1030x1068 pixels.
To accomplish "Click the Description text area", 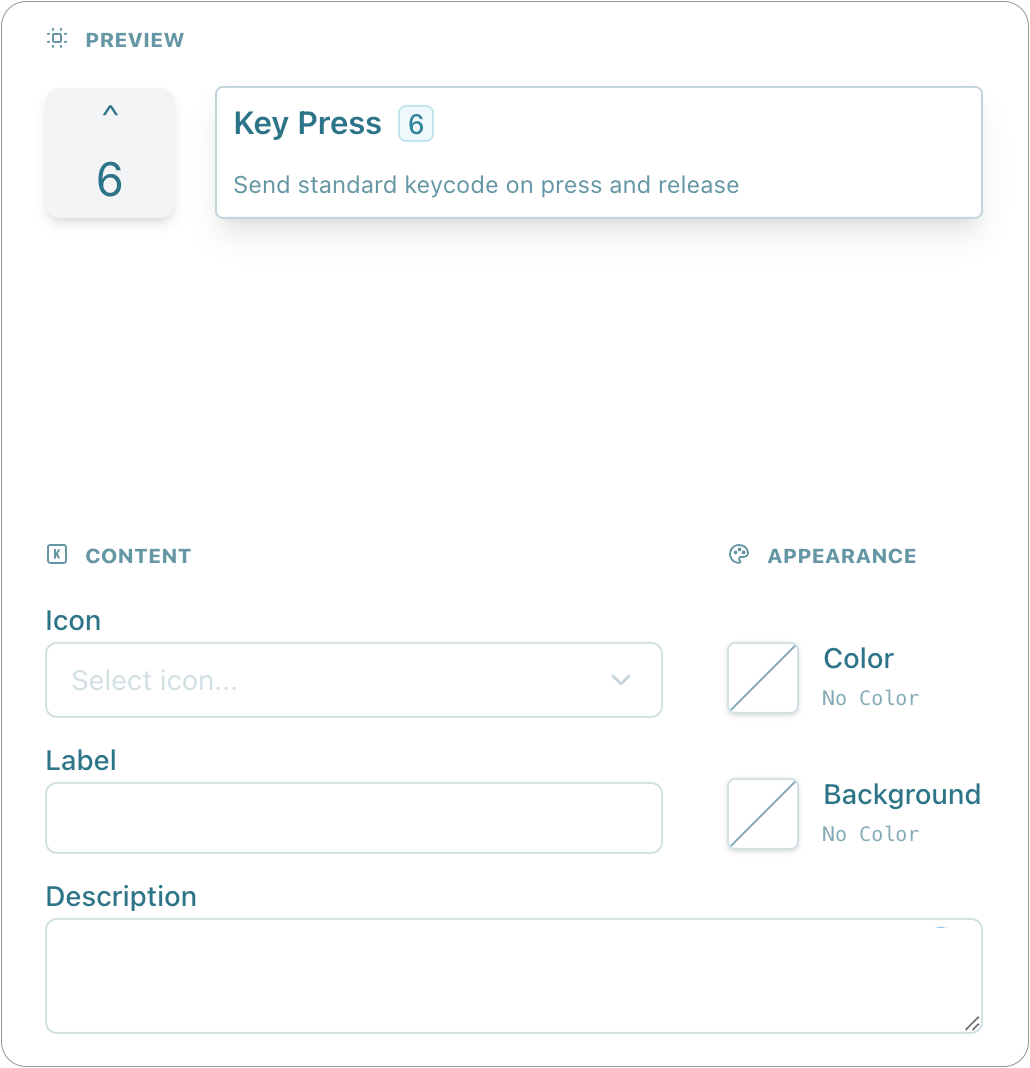I will [514, 975].
